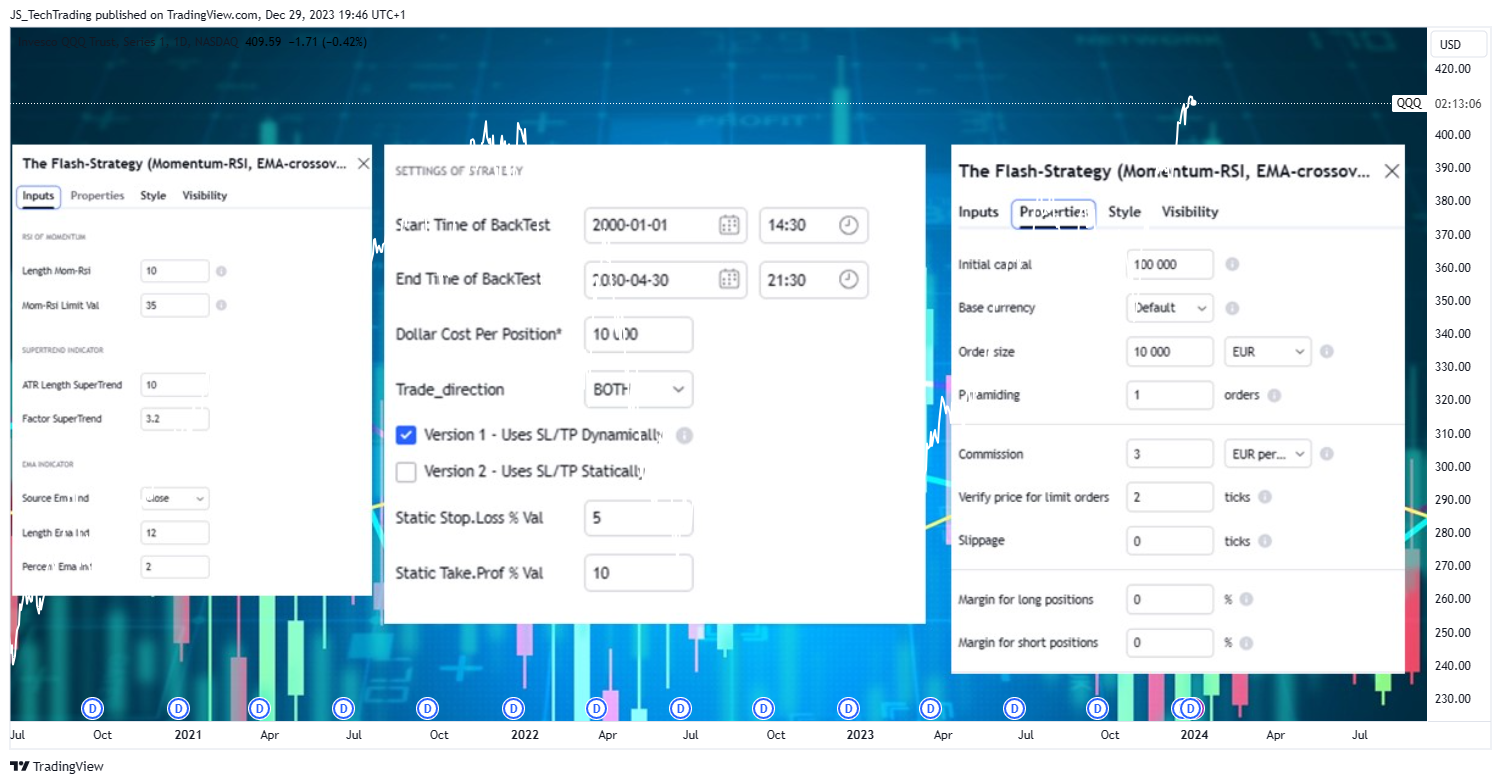Expand Order size EUR unit dropdown
This screenshot has width=1501, height=784.
coord(1268,352)
